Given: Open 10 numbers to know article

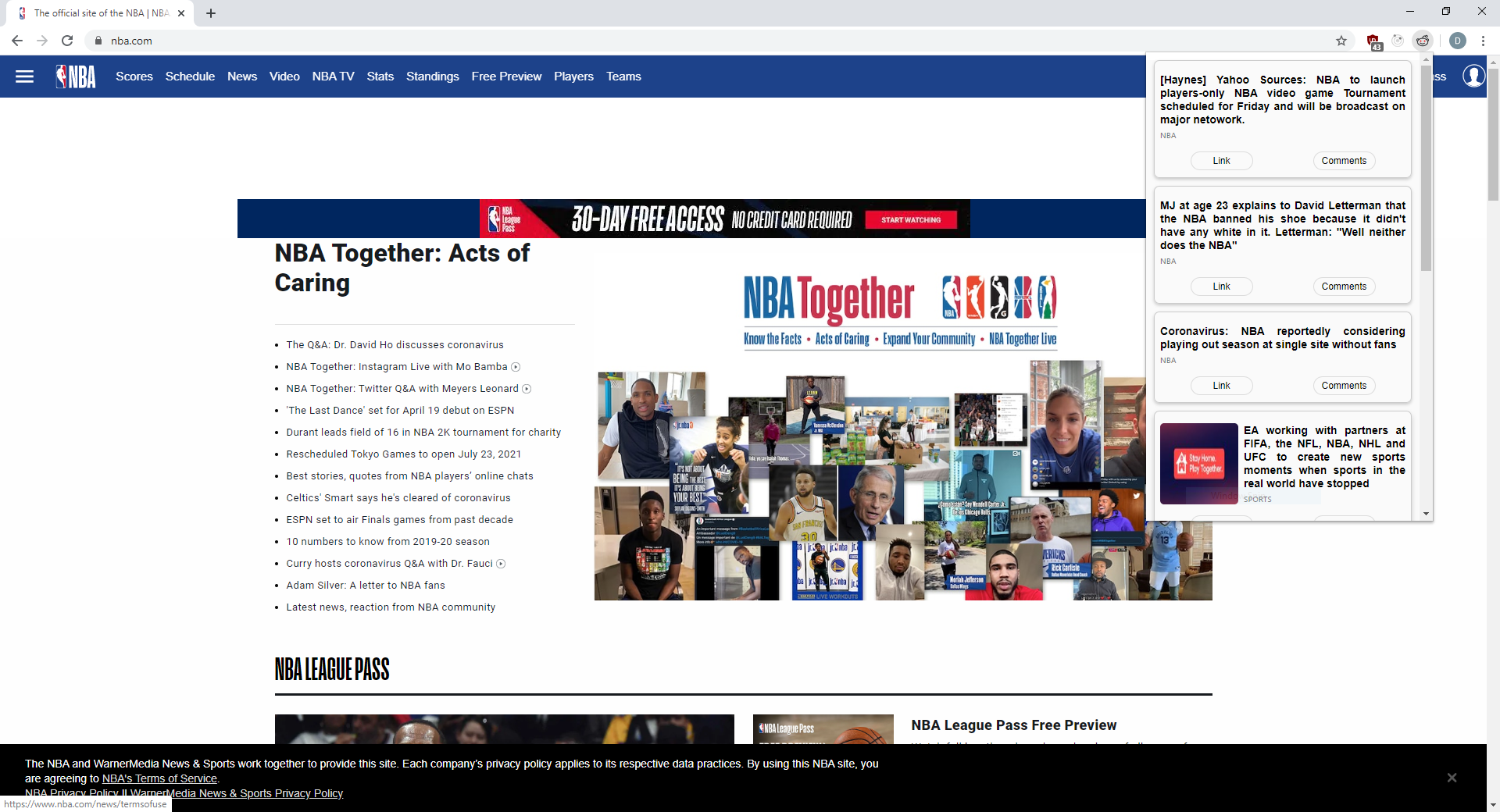Looking at the screenshot, I should coord(387,542).
